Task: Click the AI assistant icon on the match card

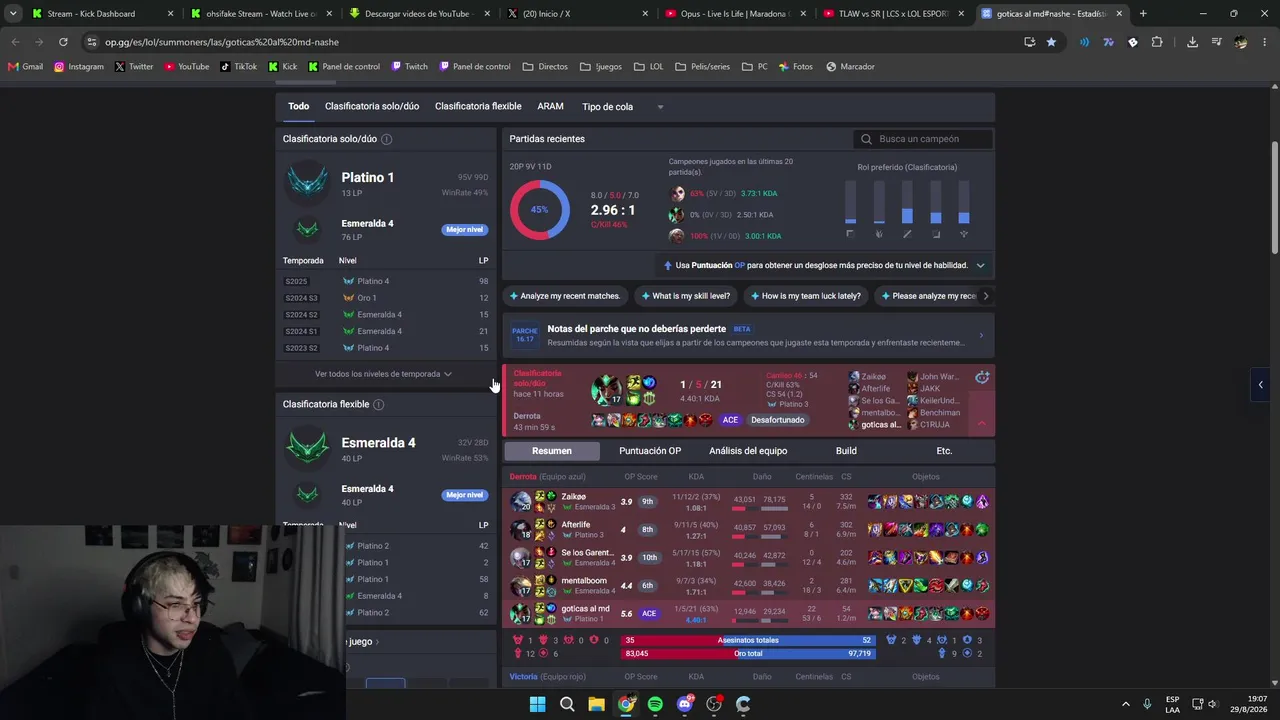Action: (x=982, y=377)
